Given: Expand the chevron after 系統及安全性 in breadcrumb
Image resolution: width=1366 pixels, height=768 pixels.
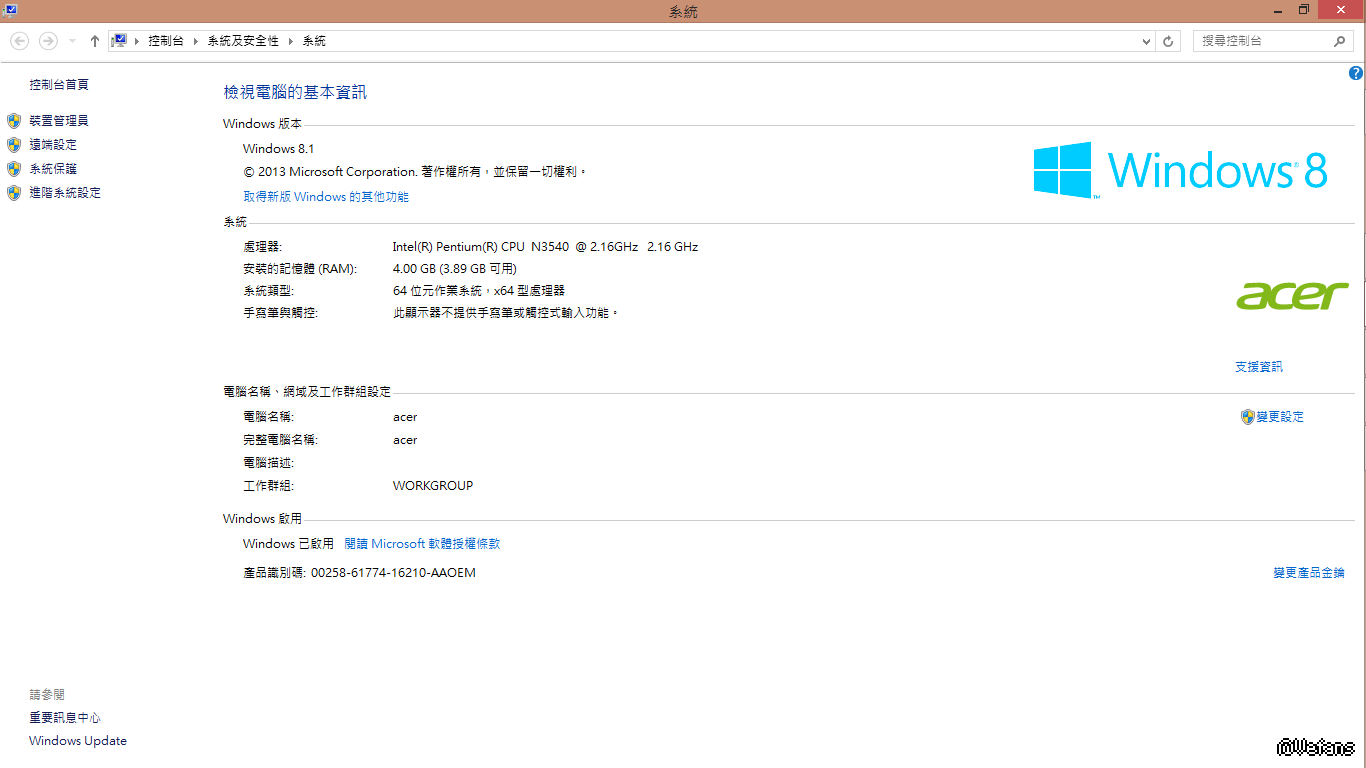Looking at the screenshot, I should point(291,41).
